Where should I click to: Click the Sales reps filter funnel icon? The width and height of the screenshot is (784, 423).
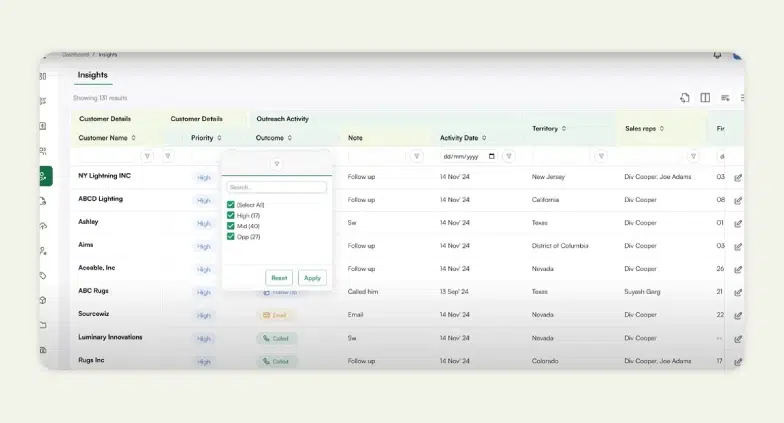(x=693, y=156)
